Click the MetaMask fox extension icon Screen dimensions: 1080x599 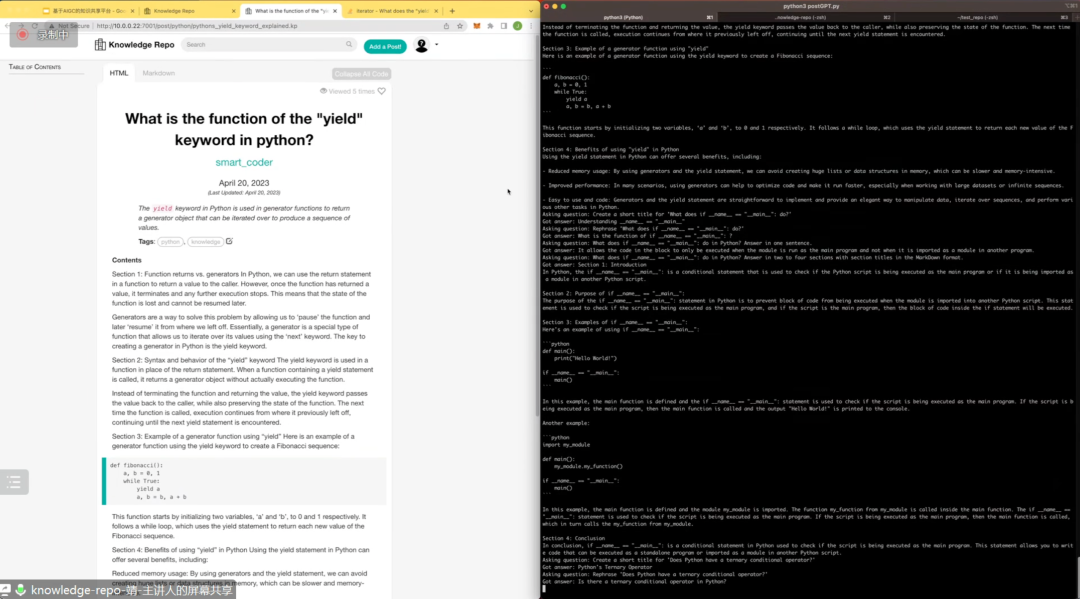point(476,26)
